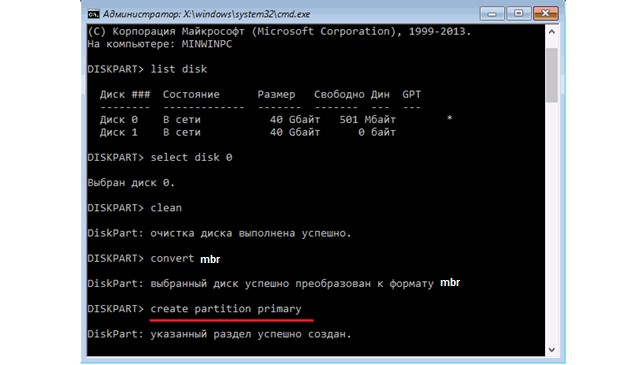Viewport: 638px width, 365px height.
Task: Click the 'list disk' command text
Action: pos(179,69)
